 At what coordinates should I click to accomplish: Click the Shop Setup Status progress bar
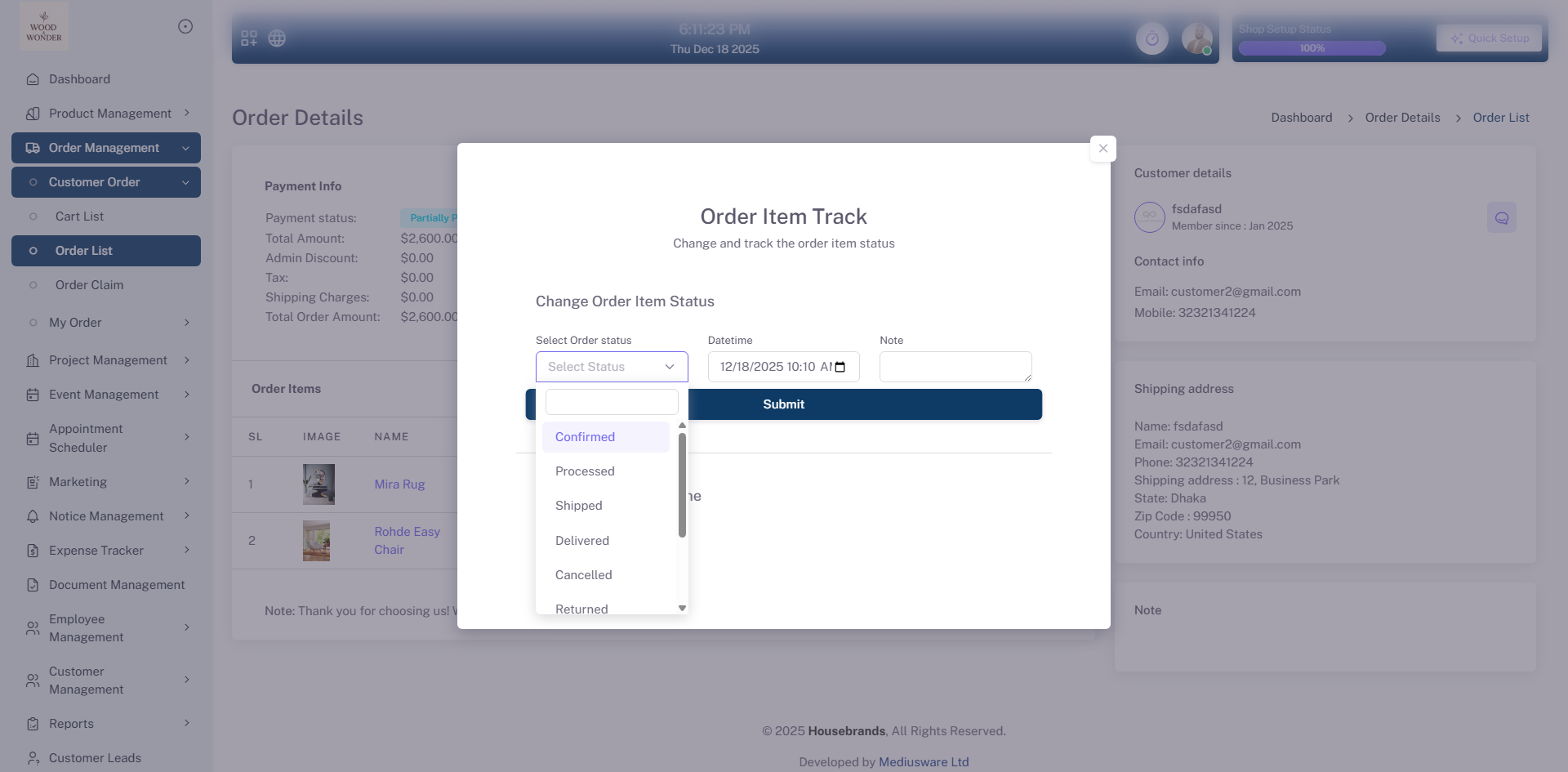1312,48
